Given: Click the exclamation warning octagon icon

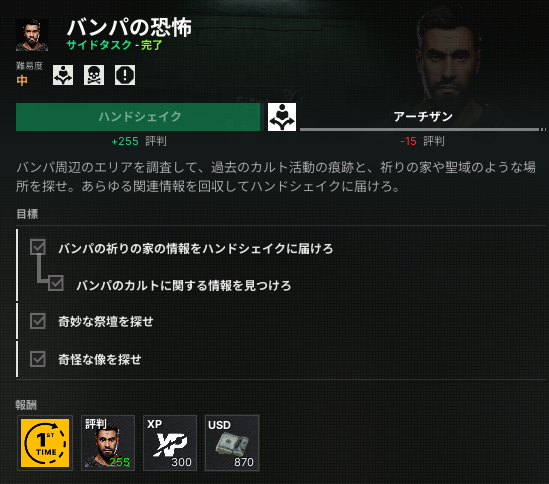Looking at the screenshot, I should [125, 75].
